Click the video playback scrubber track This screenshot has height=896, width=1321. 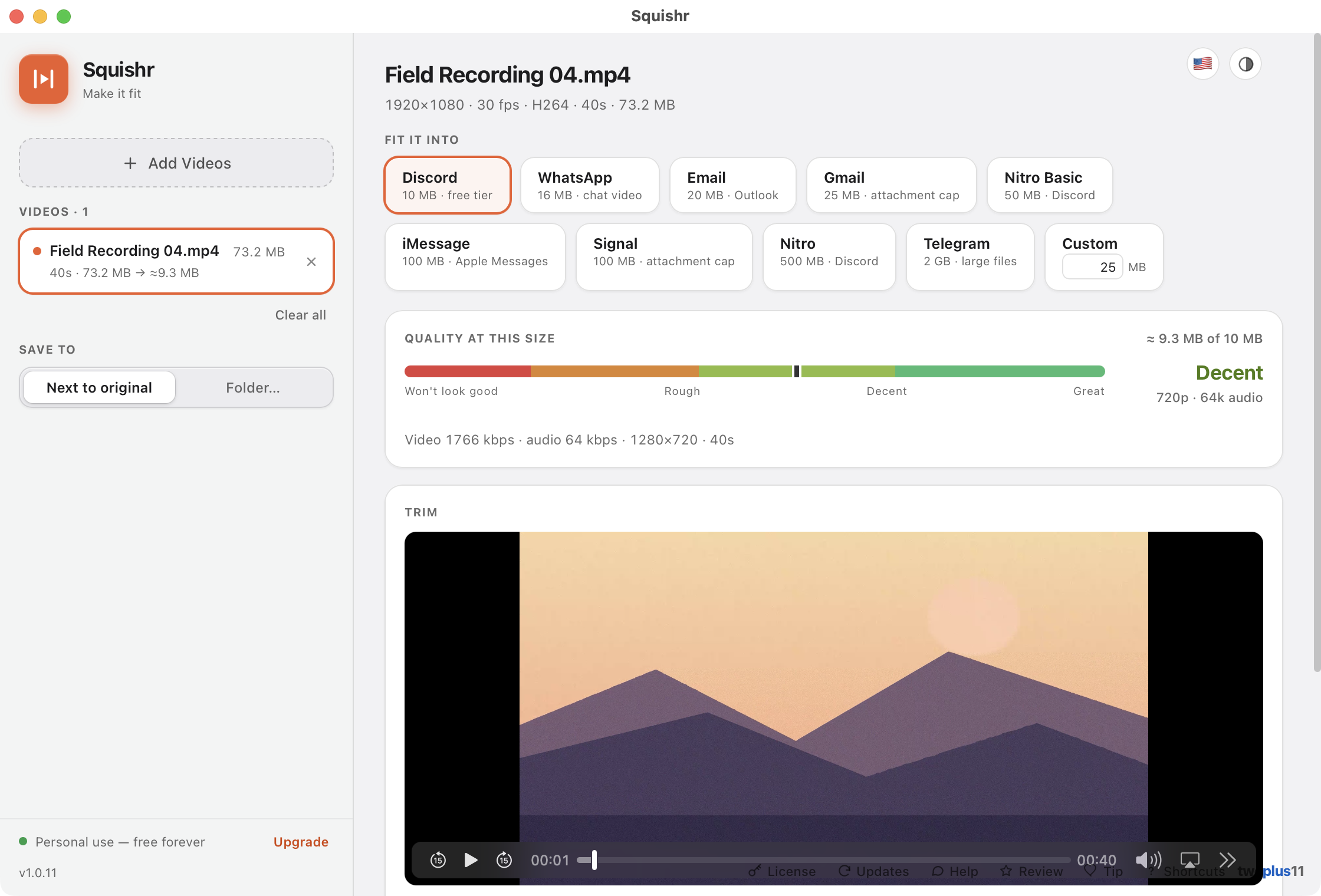(823, 860)
